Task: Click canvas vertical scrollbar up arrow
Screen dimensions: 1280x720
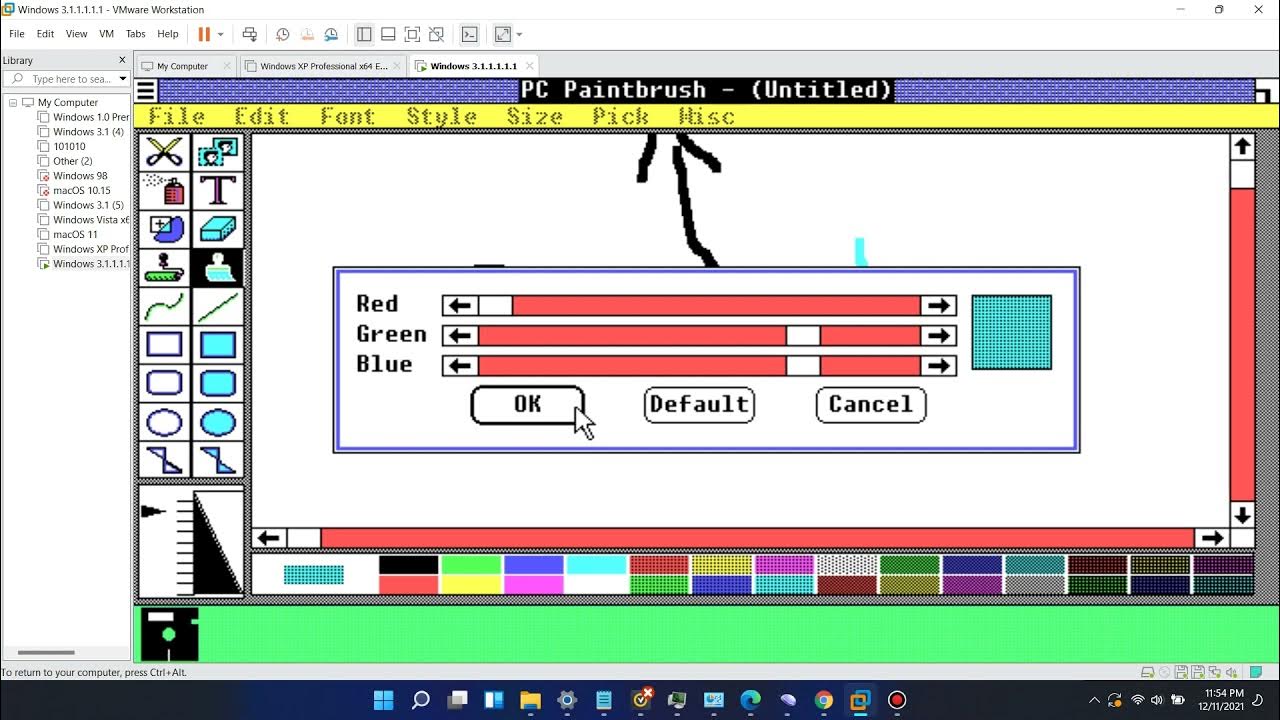Action: tap(1242, 147)
